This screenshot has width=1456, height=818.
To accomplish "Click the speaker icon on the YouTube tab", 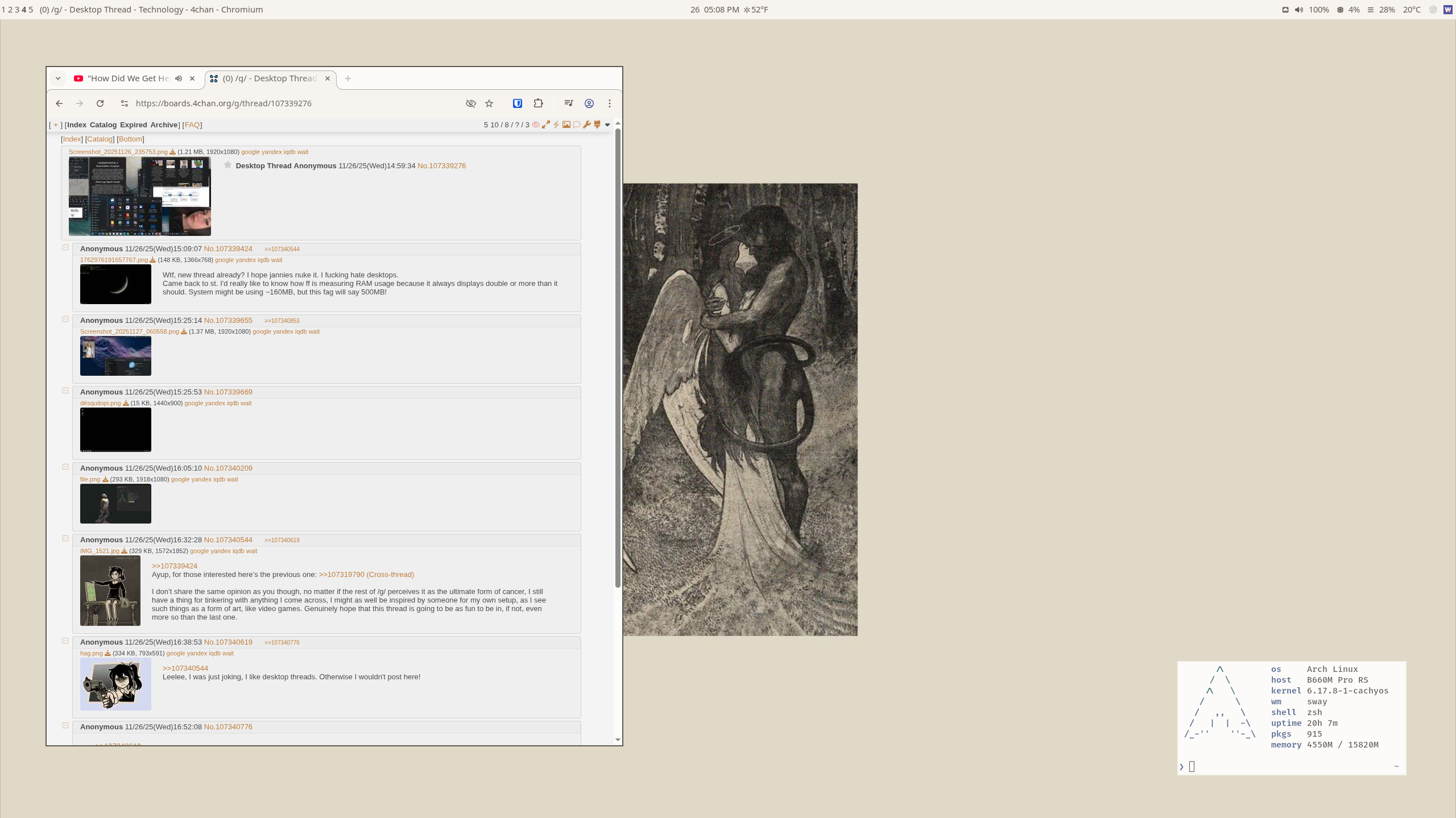I will 179,78.
